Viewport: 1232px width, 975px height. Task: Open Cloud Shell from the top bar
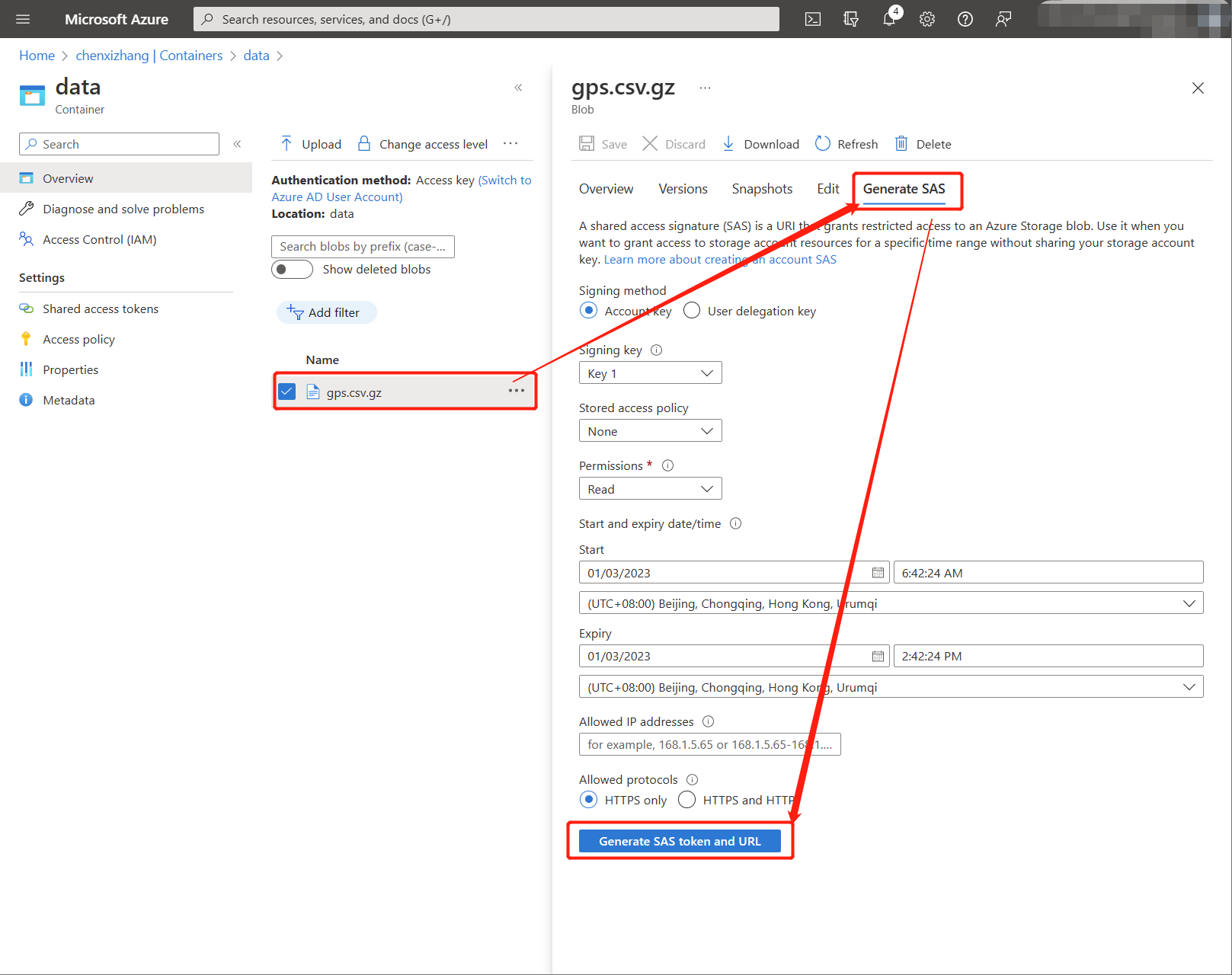coord(813,19)
